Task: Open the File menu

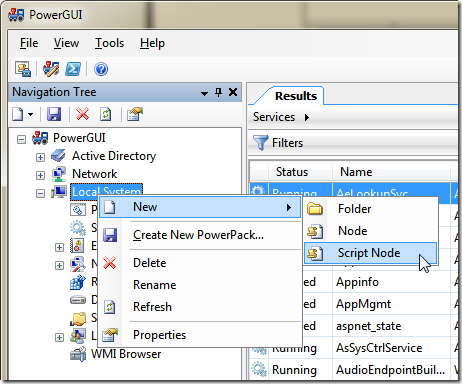Action: (29, 43)
